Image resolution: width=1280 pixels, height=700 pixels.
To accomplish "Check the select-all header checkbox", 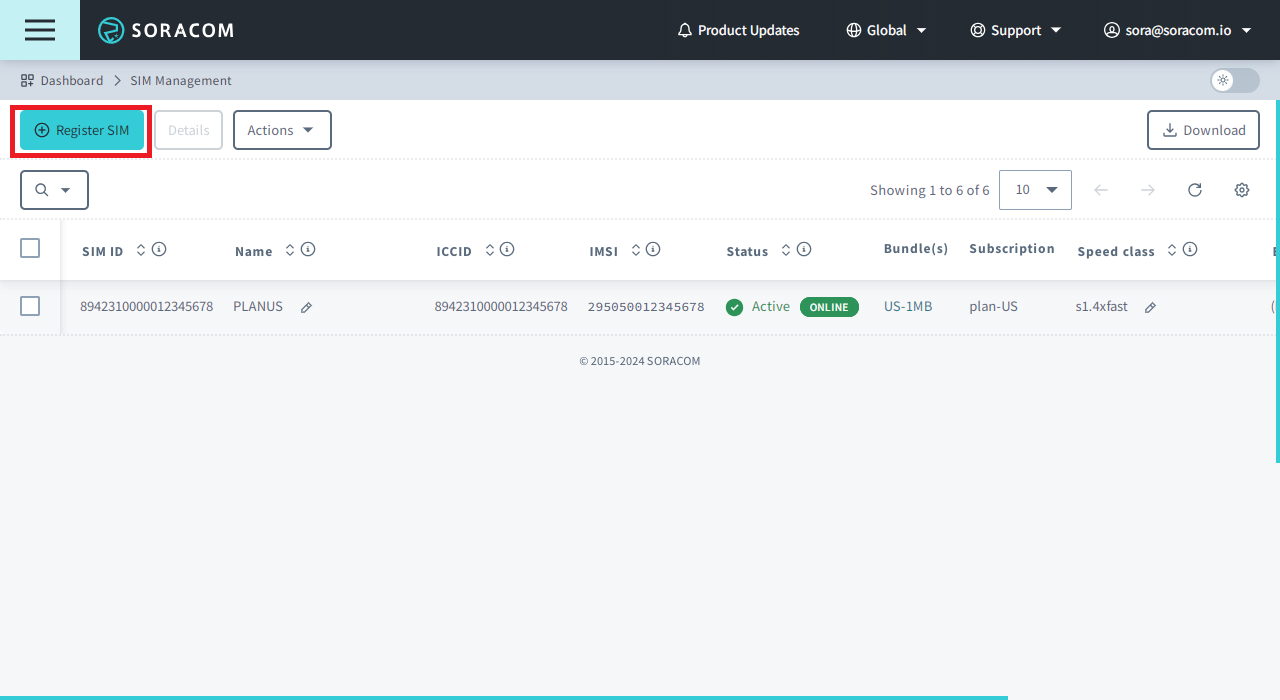I will click(30, 248).
